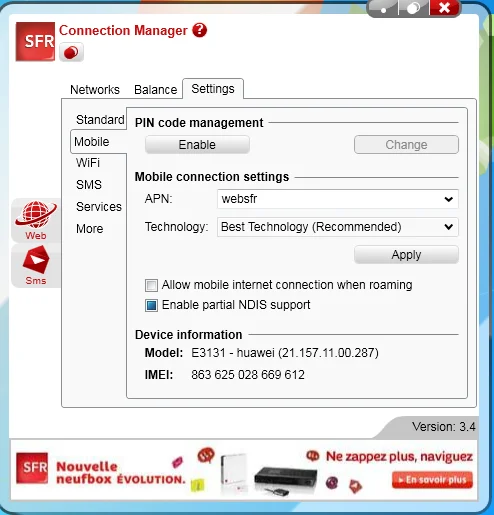Click the red help question mark icon
Screen dimensions: 494x515
click(x=200, y=30)
